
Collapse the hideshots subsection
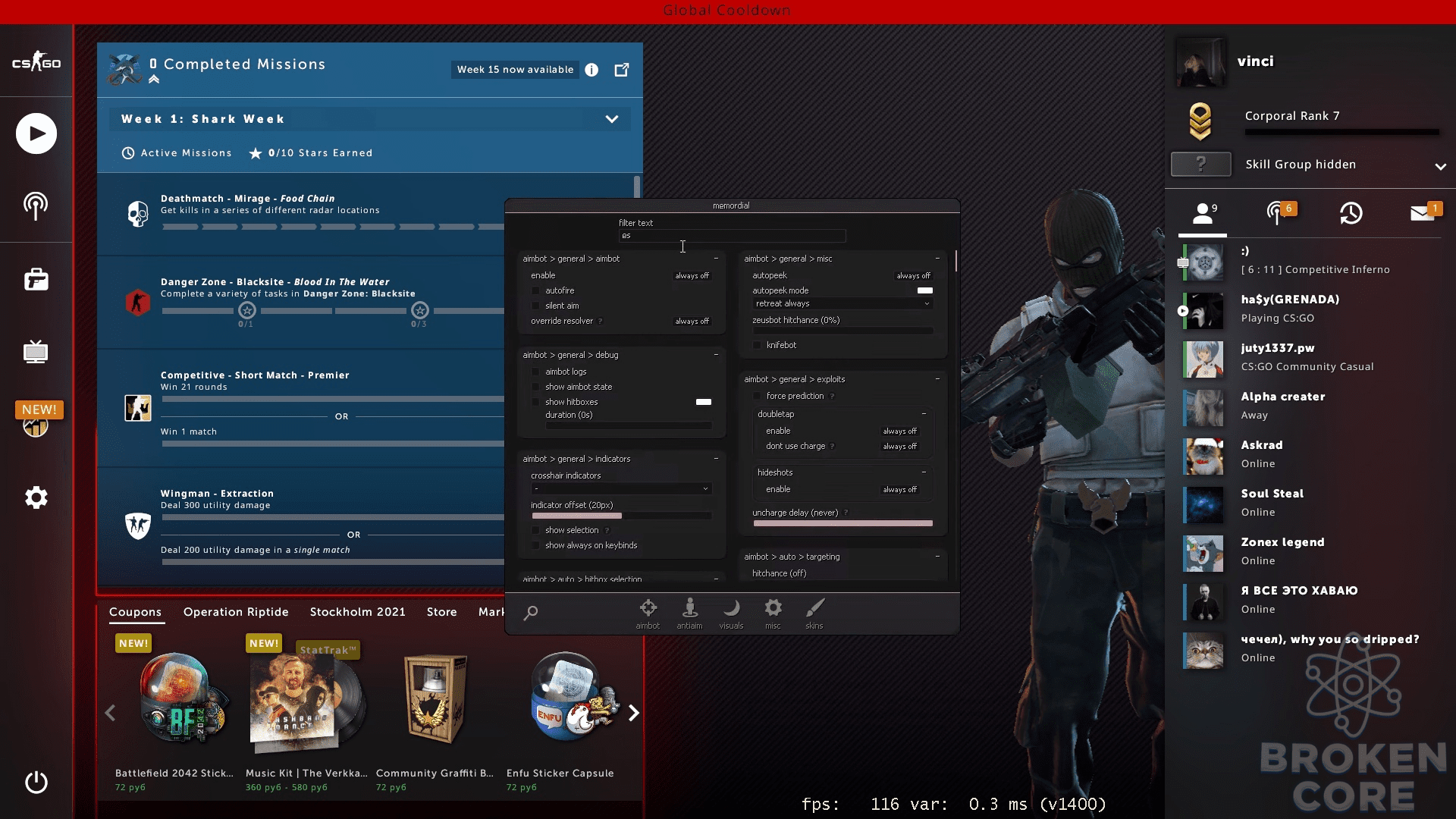(924, 472)
